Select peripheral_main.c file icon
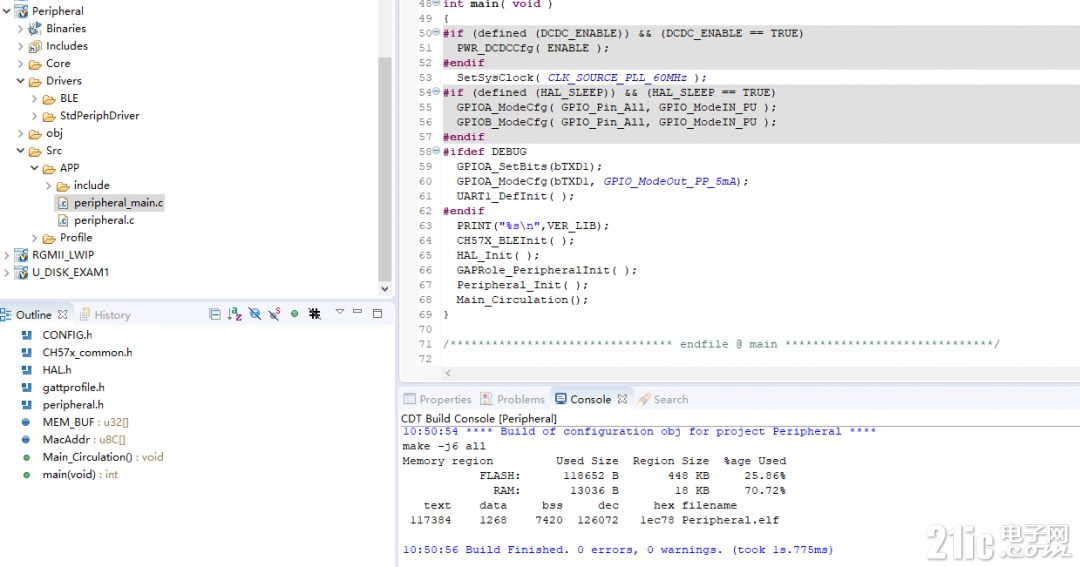The image size is (1080, 567). click(63, 203)
